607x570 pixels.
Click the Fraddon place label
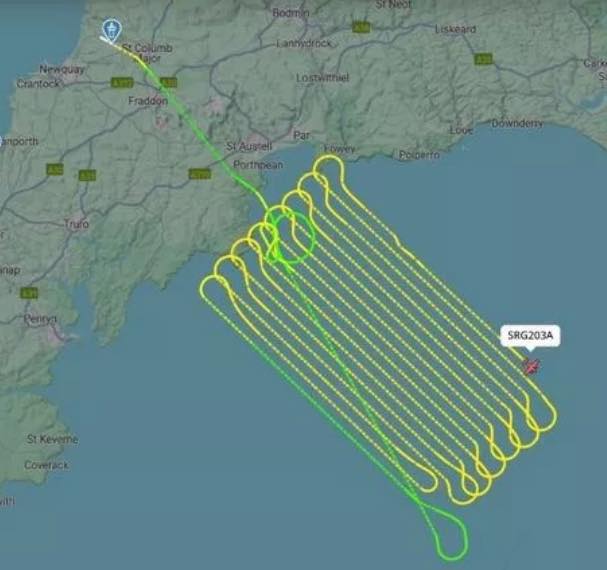148,101
